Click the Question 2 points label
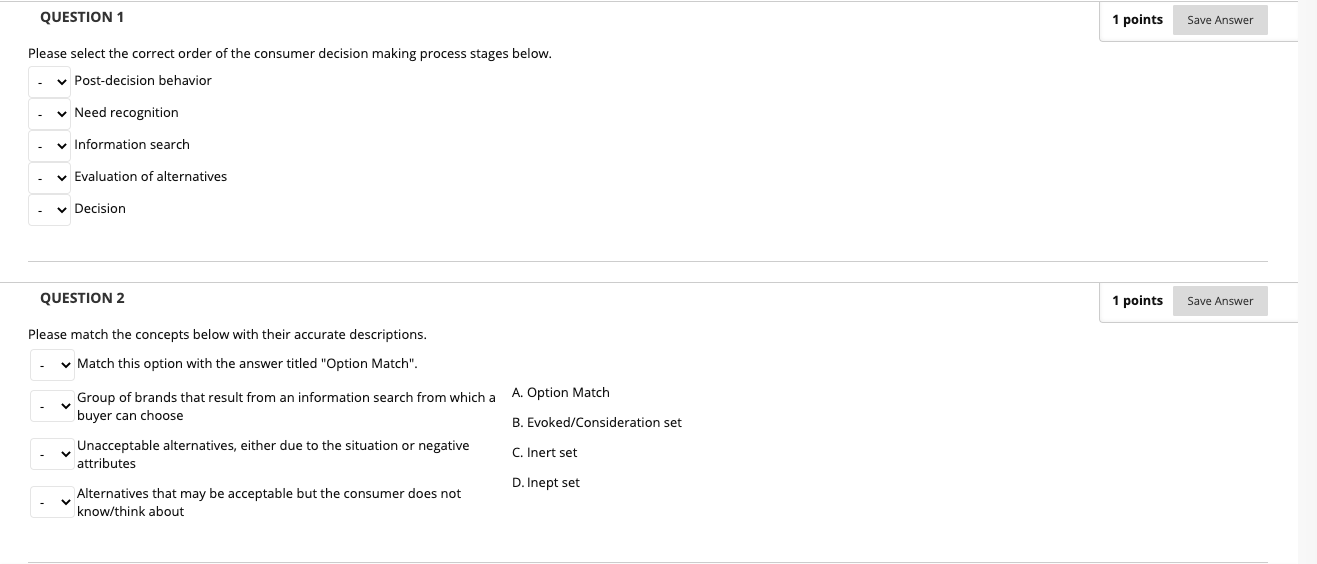Image resolution: width=1317 pixels, height=564 pixels. (x=1137, y=301)
